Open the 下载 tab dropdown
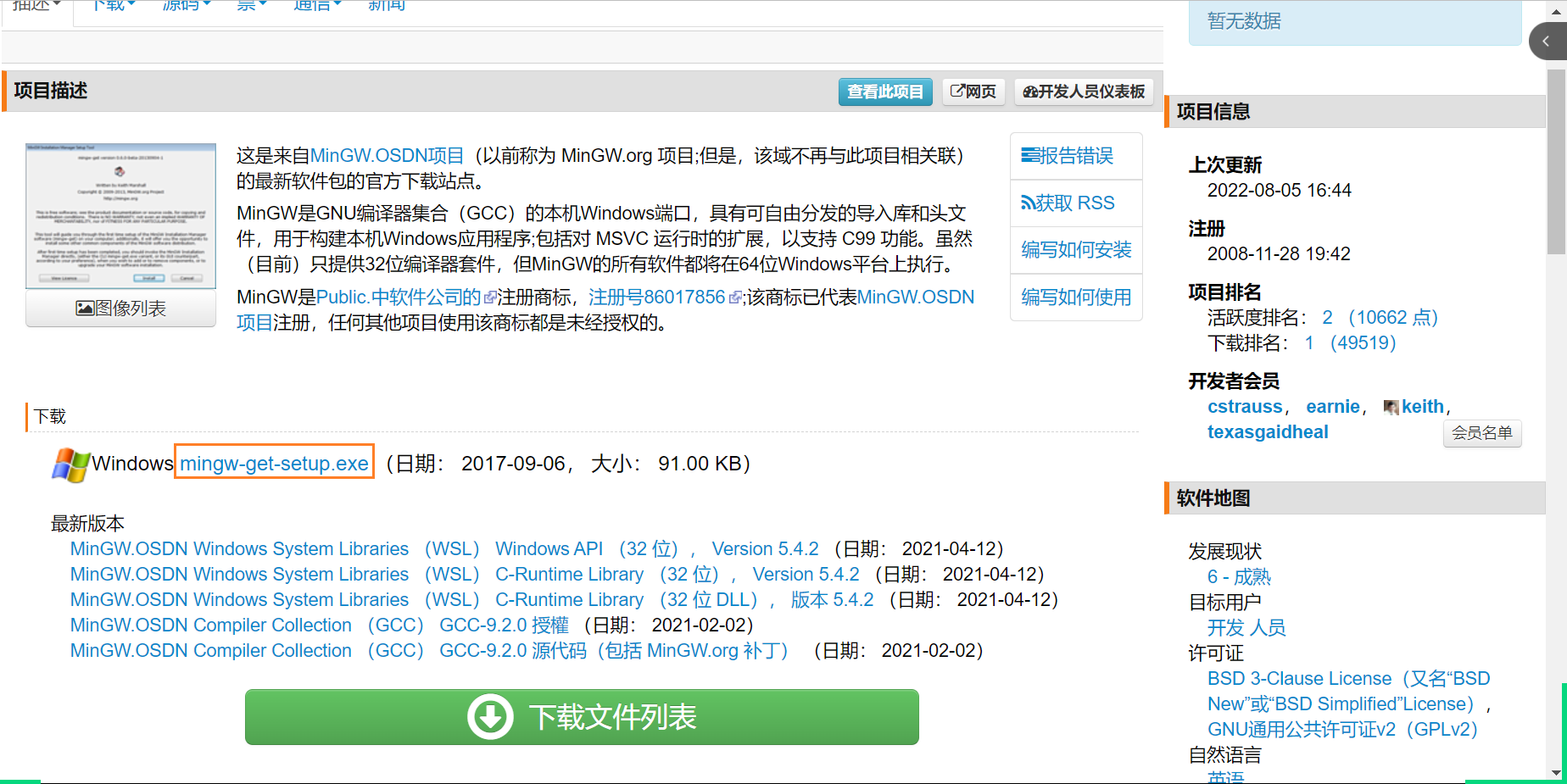The height and width of the screenshot is (784, 1567). pyautogui.click(x=113, y=7)
